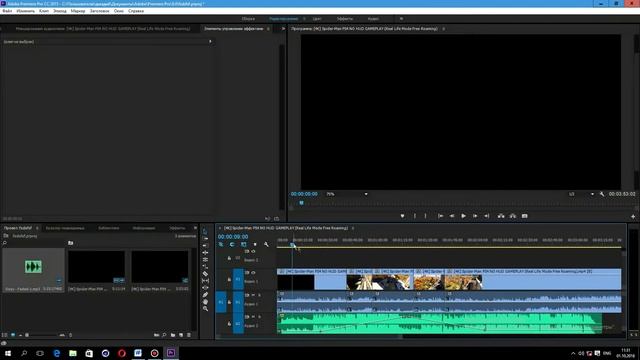Click Find magnifier at project panel bottom
The height and width of the screenshot is (360, 640).
tap(164, 335)
